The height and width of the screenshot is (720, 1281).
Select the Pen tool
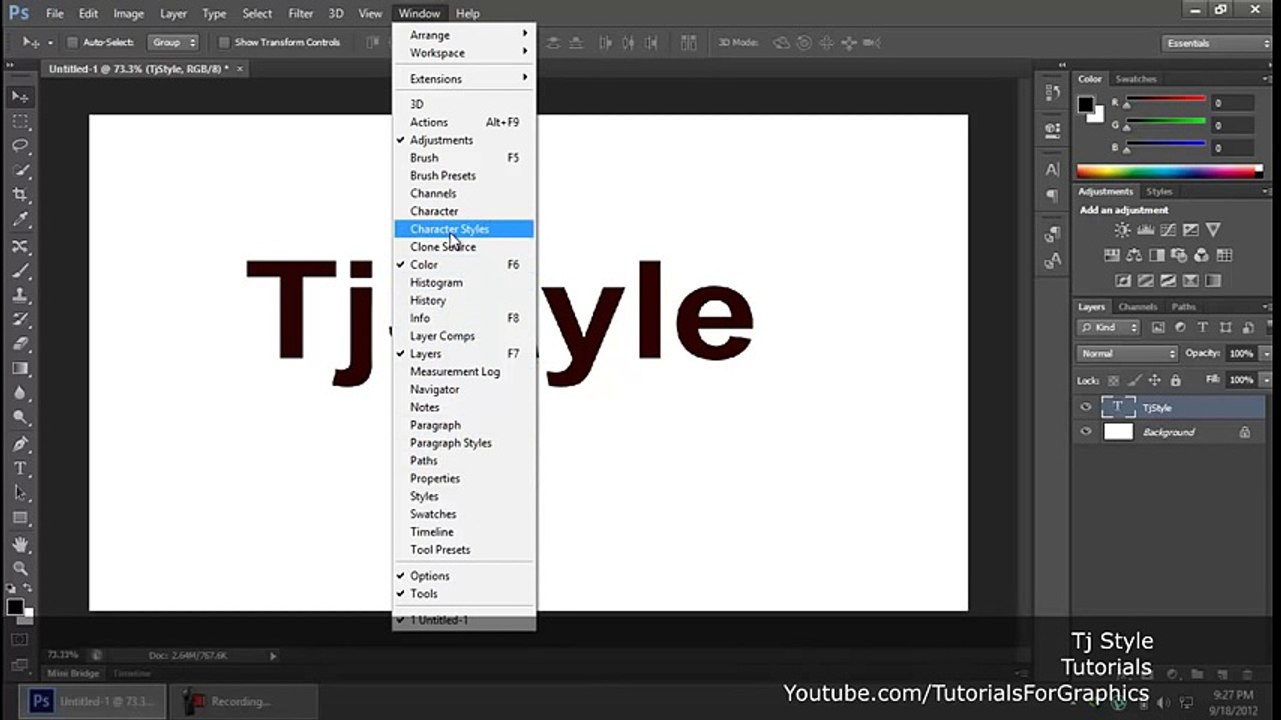(x=20, y=443)
